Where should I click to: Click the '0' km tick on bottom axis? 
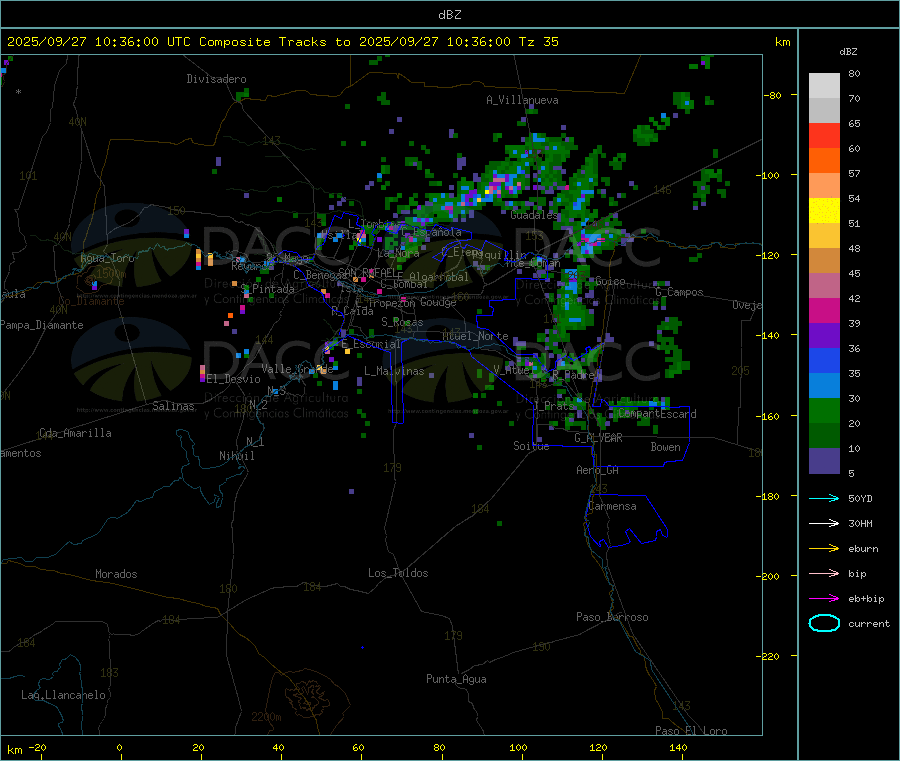click(x=119, y=747)
